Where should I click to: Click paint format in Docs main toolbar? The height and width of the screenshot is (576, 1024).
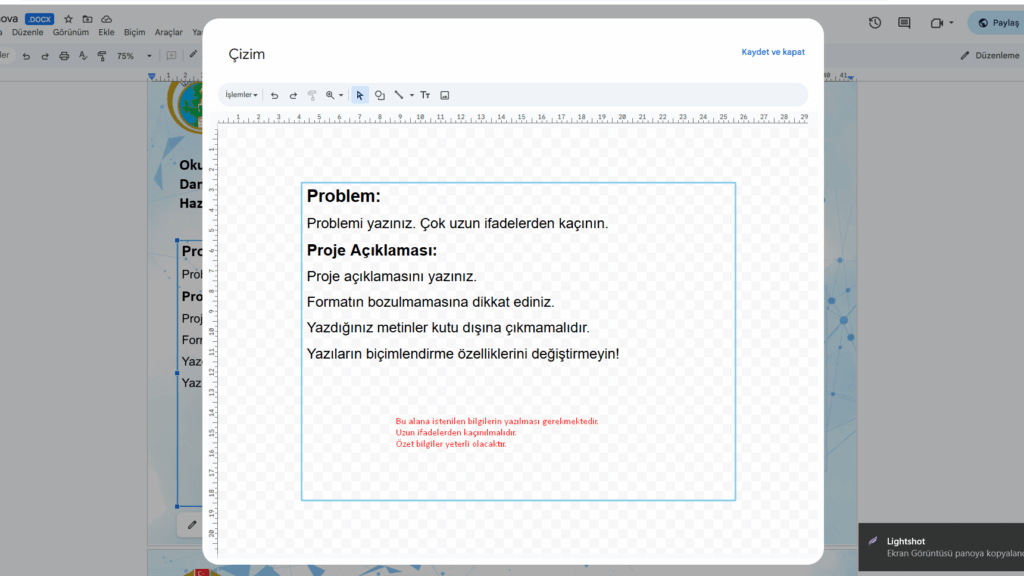[102, 56]
